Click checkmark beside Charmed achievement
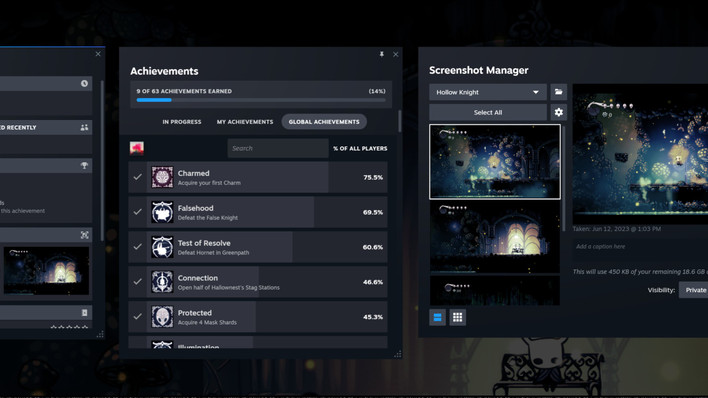The width and height of the screenshot is (708, 398). tap(138, 177)
